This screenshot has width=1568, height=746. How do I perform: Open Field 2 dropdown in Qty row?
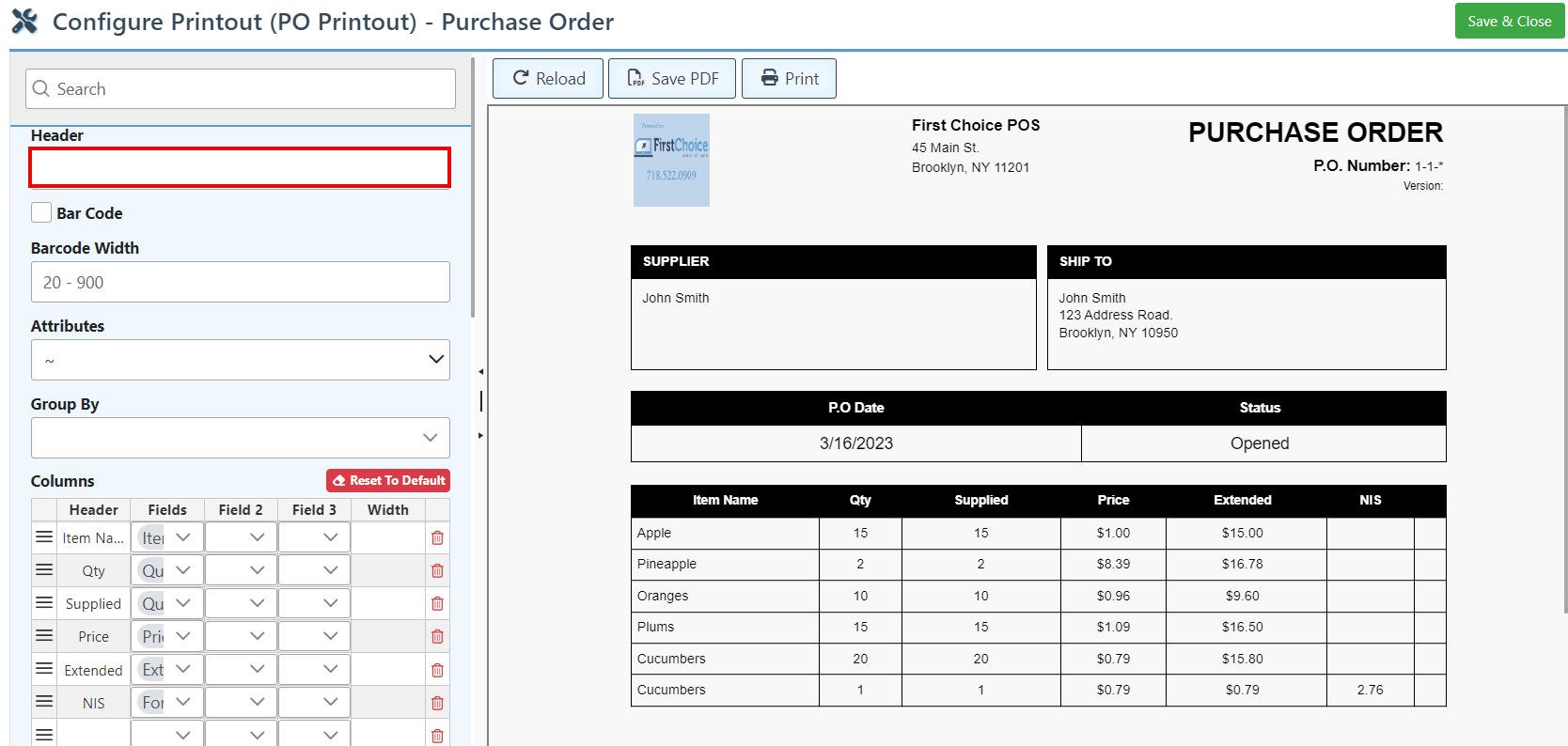pyautogui.click(x=241, y=570)
